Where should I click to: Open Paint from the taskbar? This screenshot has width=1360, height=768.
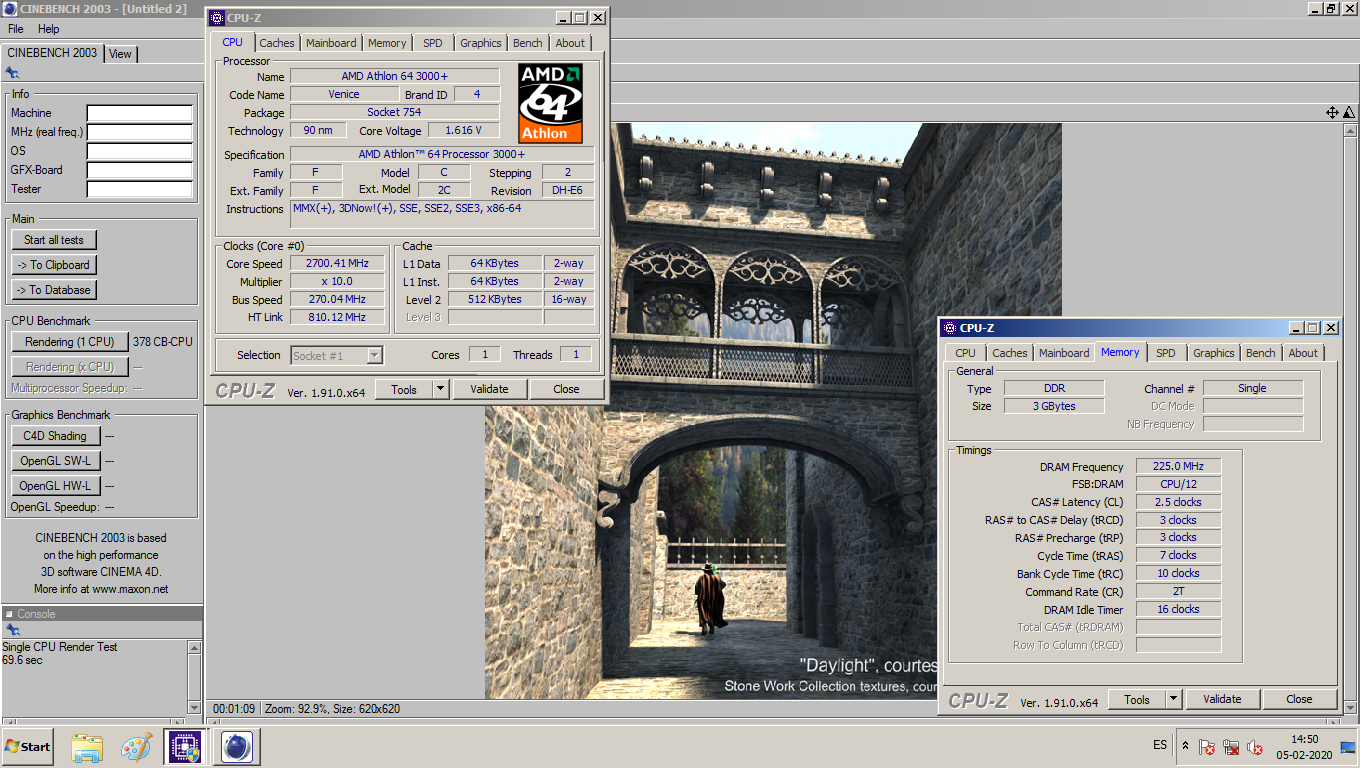tap(136, 747)
